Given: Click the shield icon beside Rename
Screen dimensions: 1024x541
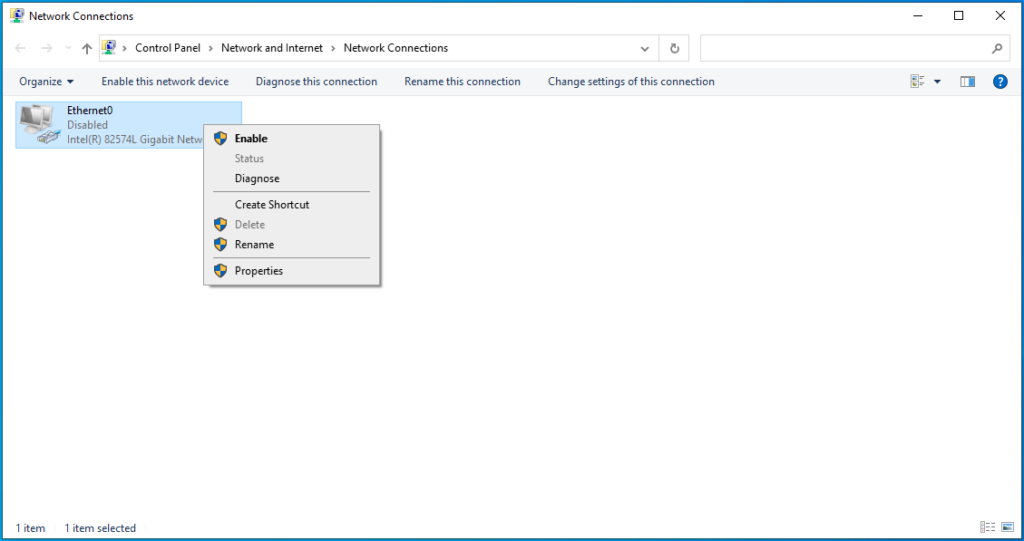Looking at the screenshot, I should 221,244.
